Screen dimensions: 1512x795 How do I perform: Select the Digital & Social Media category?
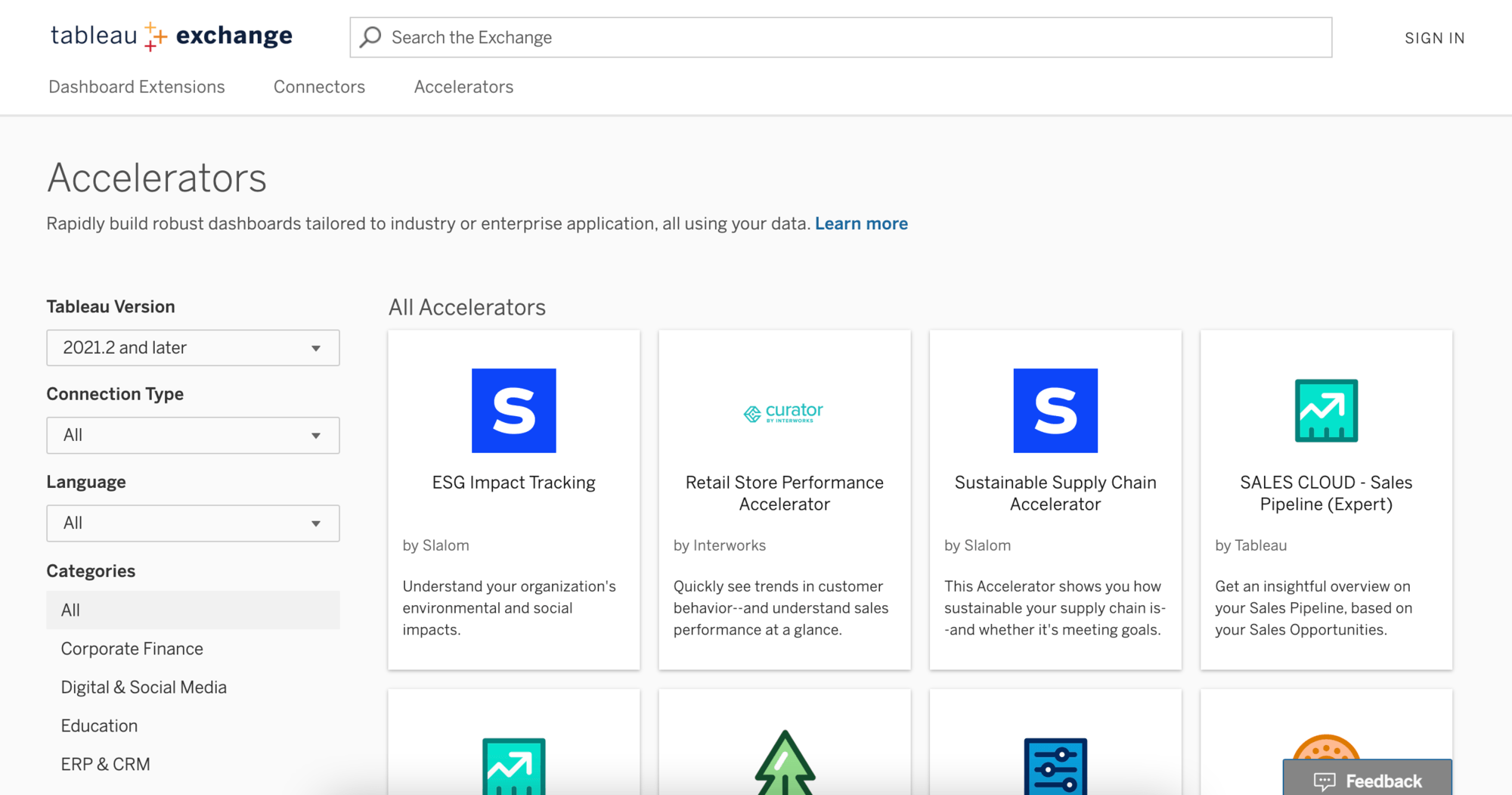[x=144, y=688]
